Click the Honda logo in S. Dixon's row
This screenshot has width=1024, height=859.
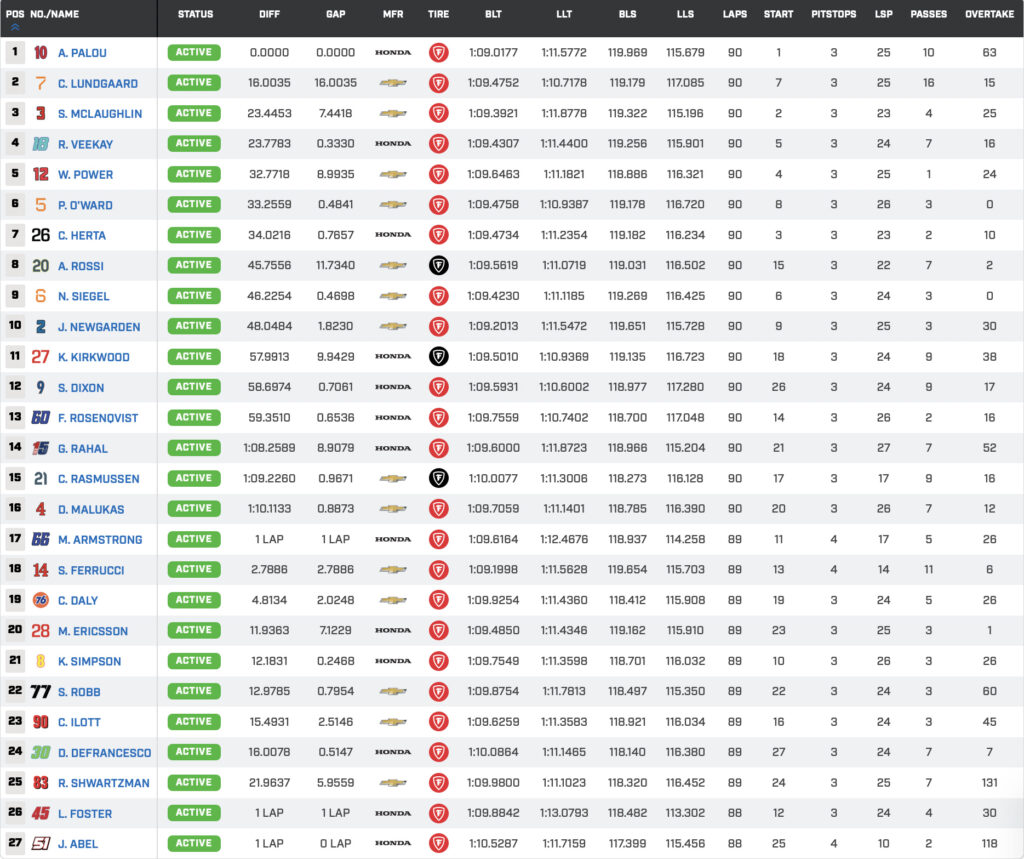point(393,387)
